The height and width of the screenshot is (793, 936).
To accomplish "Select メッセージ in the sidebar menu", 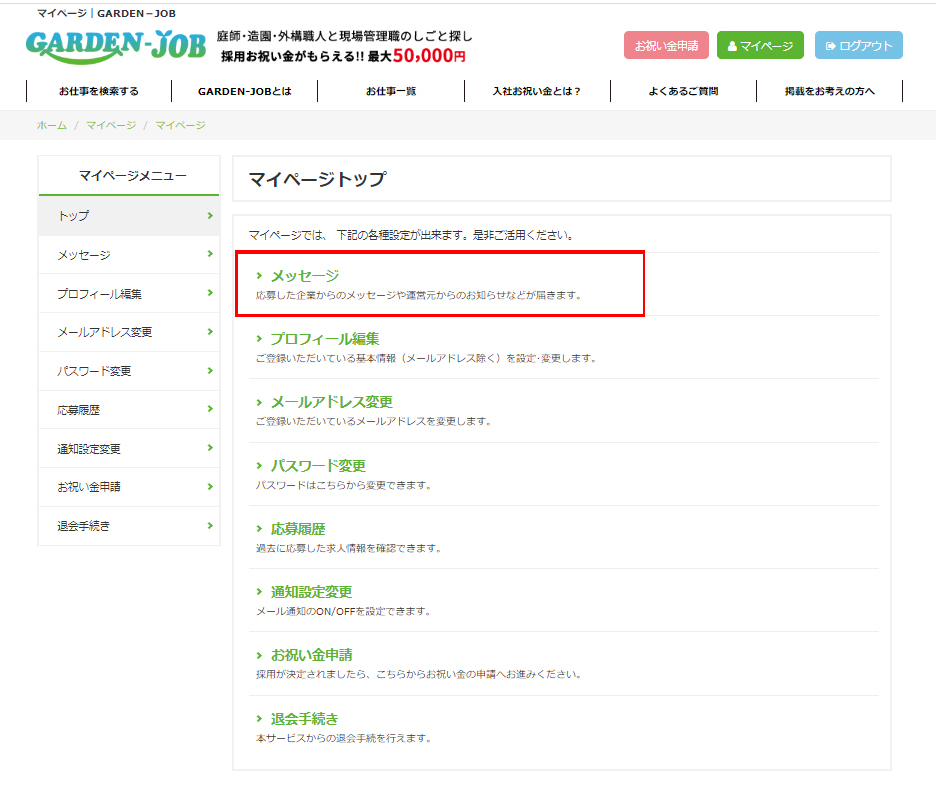I will pos(129,255).
